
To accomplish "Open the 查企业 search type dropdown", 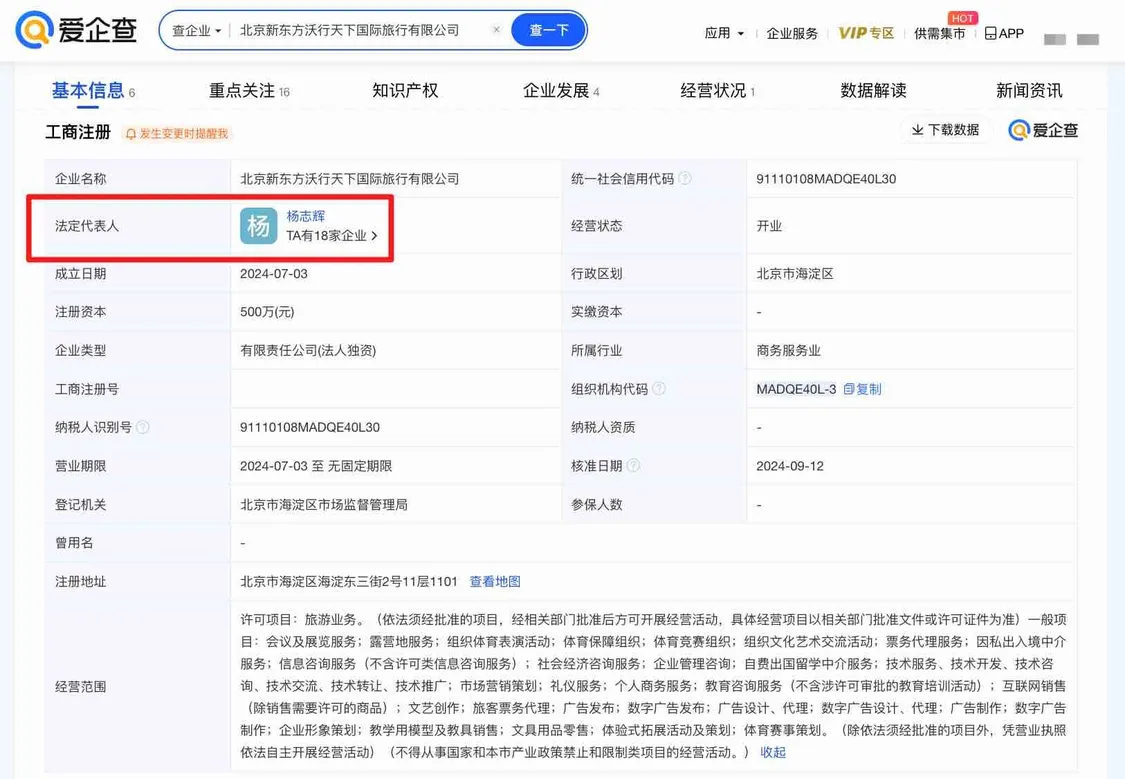I will point(197,31).
